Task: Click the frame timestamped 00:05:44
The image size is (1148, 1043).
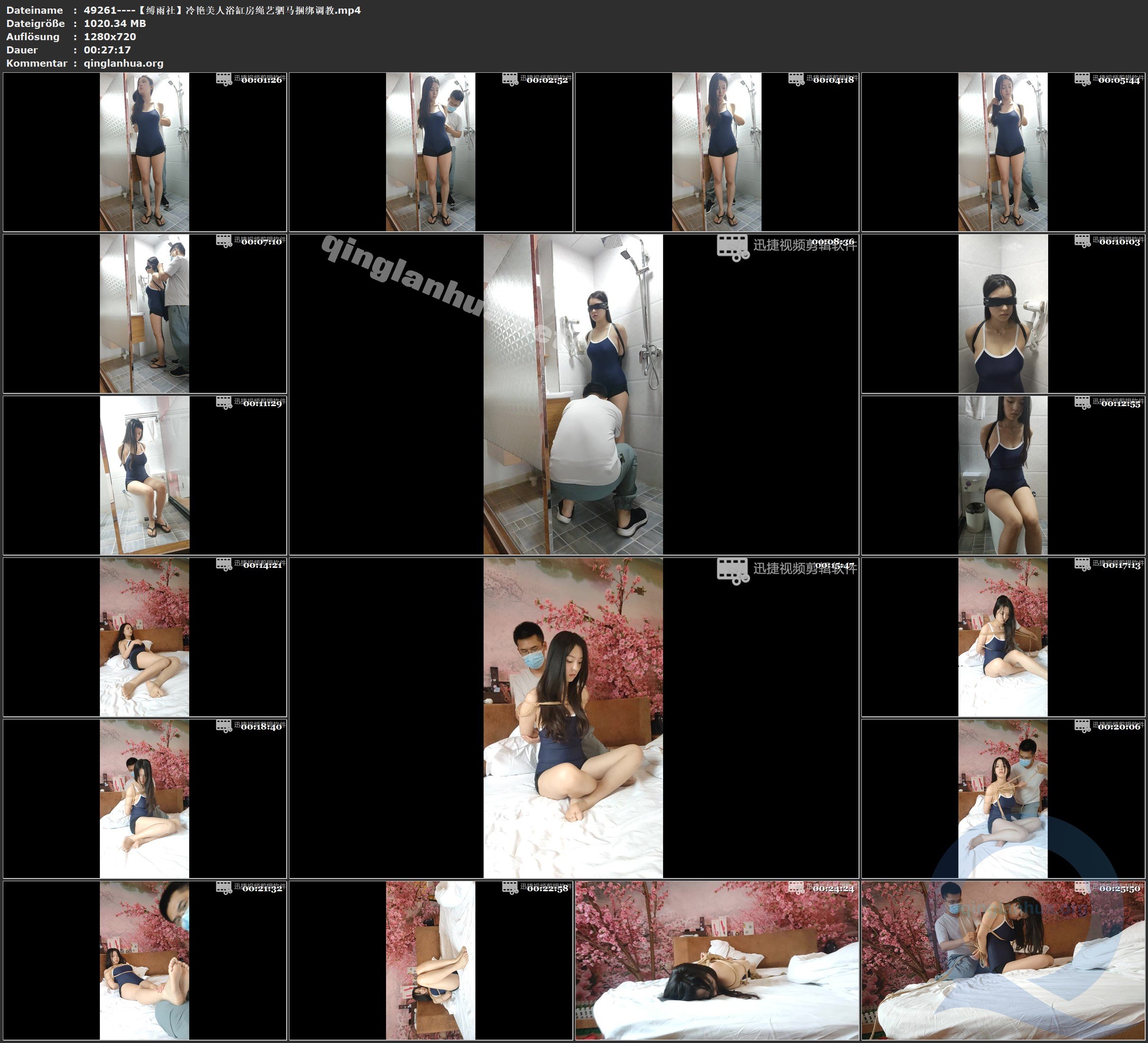Action: click(1003, 152)
